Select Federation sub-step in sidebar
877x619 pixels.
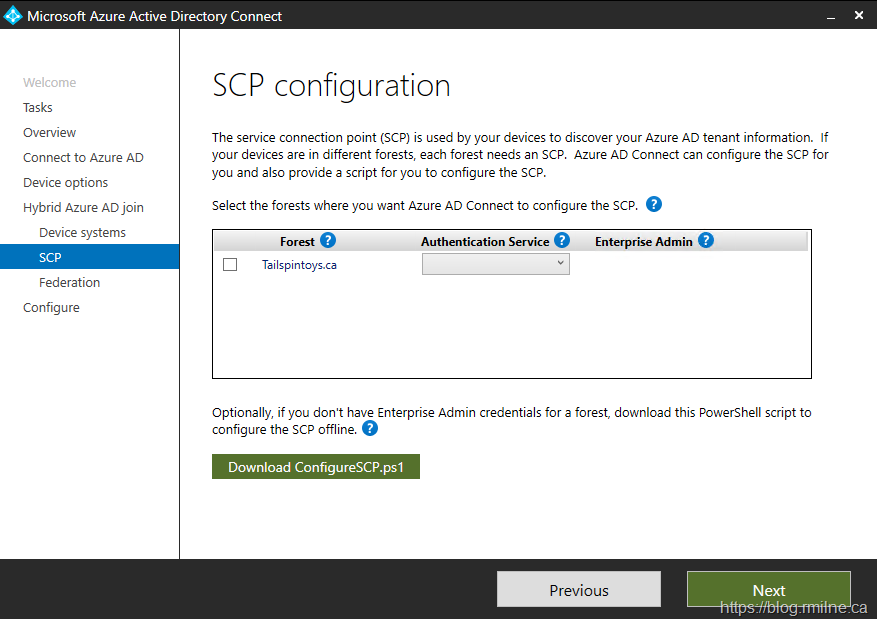(69, 283)
